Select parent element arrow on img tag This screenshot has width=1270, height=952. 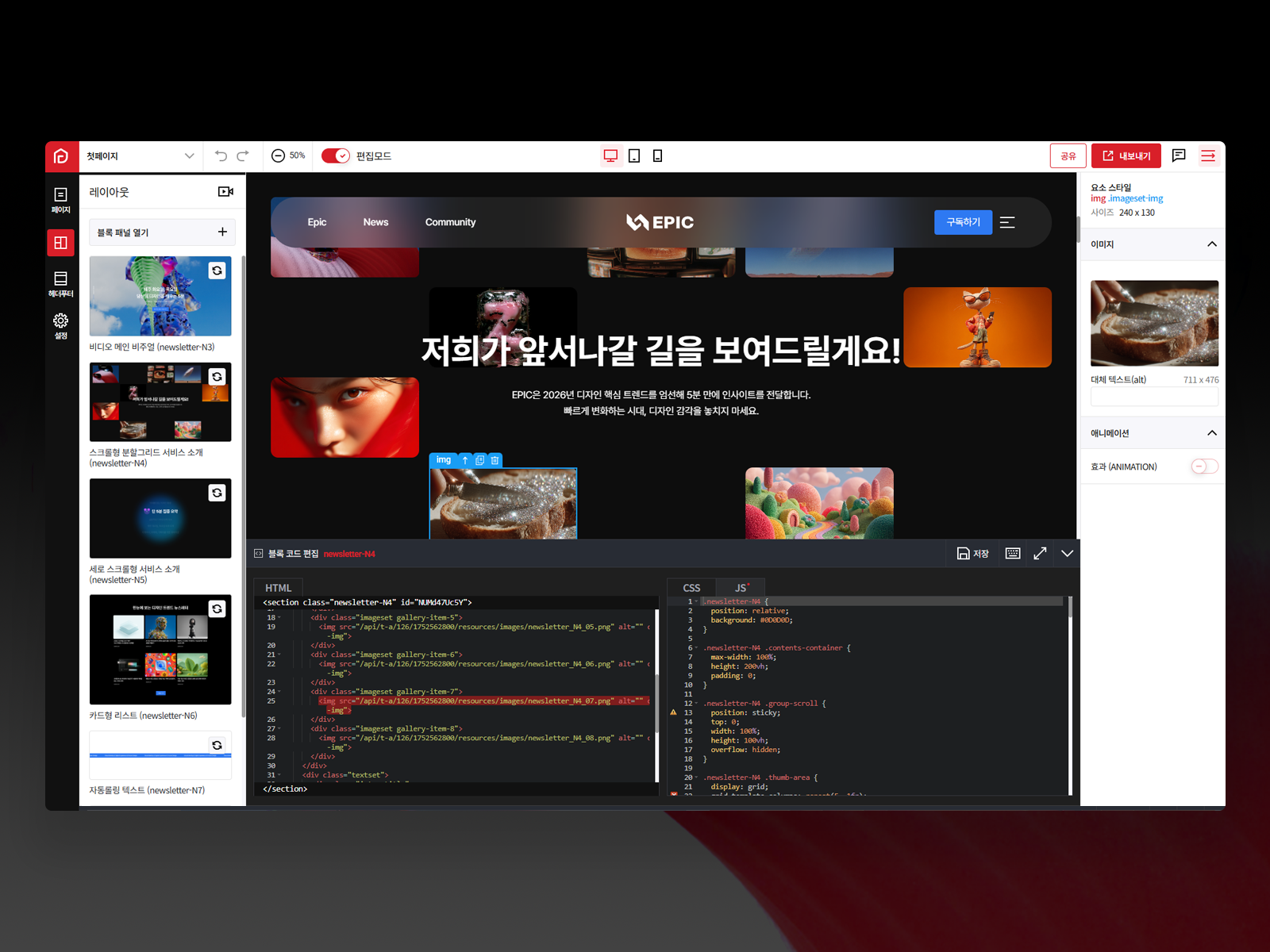click(x=465, y=460)
